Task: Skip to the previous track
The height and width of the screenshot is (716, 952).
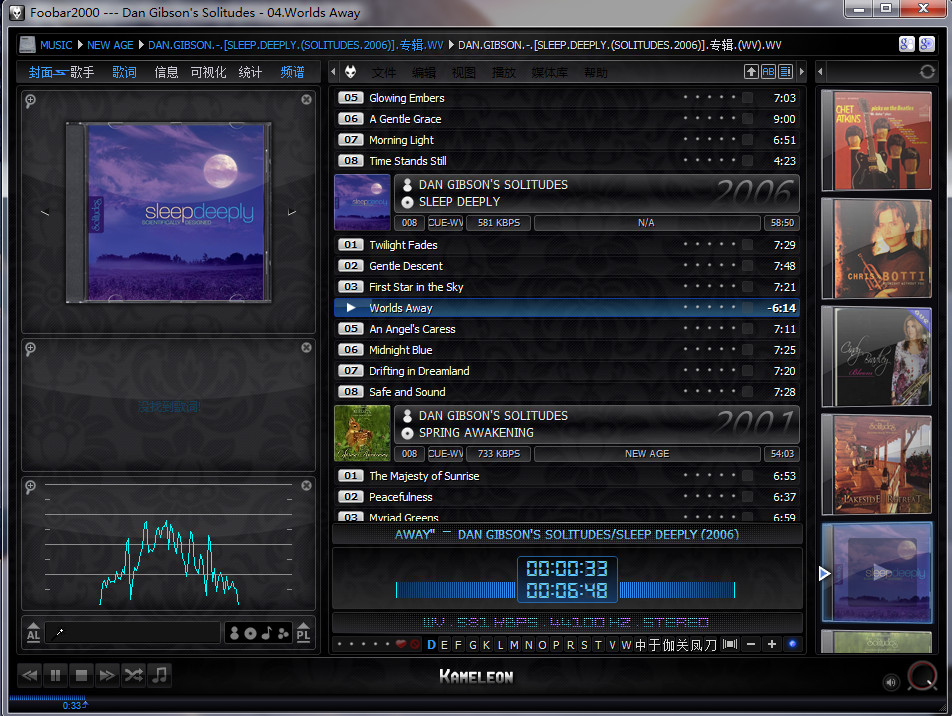Action: 29,675
